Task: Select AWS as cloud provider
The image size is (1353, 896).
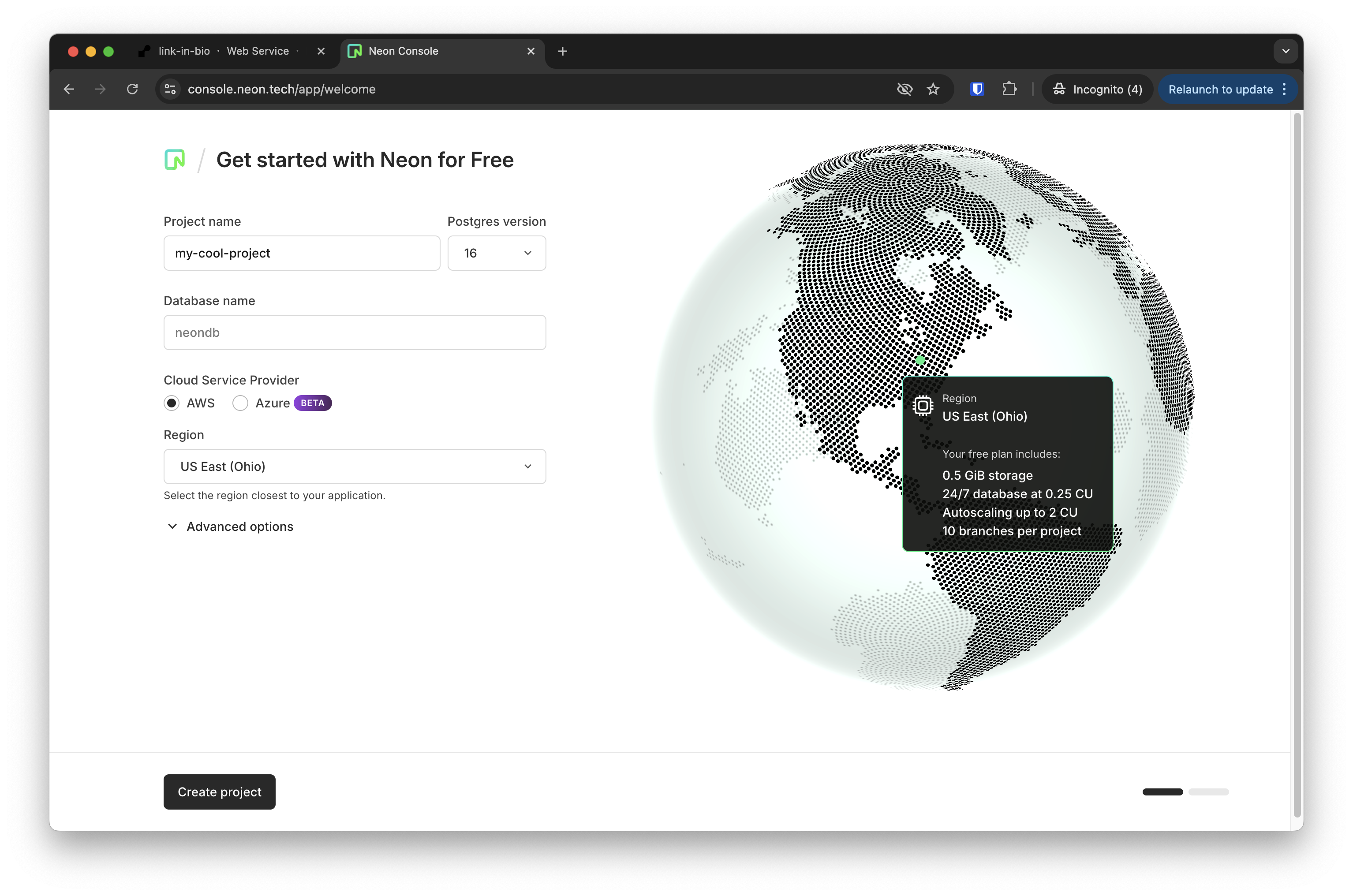Action: (172, 403)
